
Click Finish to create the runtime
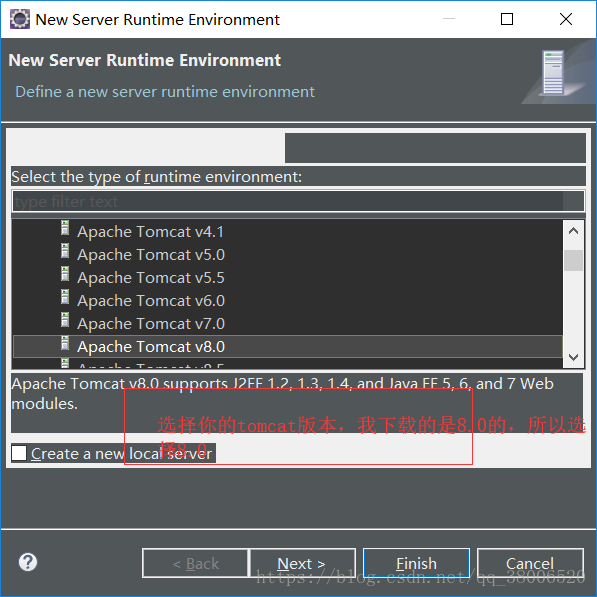coord(416,563)
